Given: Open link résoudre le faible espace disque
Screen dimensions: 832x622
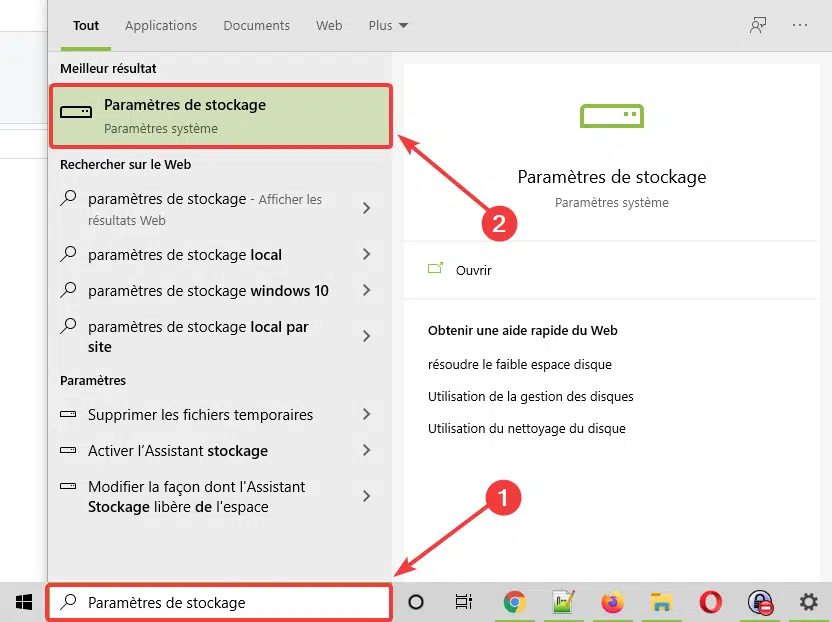Looking at the screenshot, I should (x=519, y=364).
